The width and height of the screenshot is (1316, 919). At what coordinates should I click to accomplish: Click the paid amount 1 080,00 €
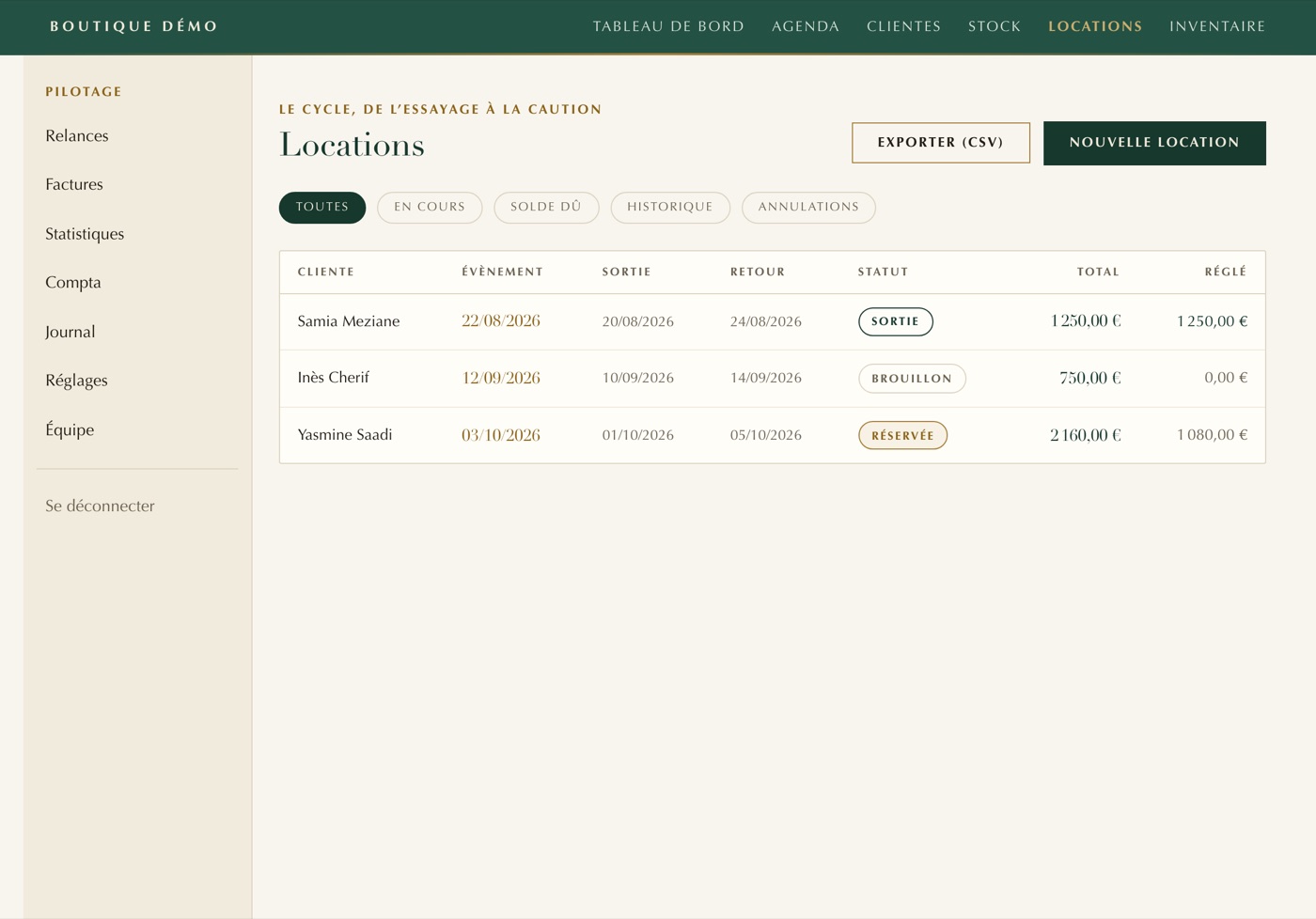(x=1213, y=435)
